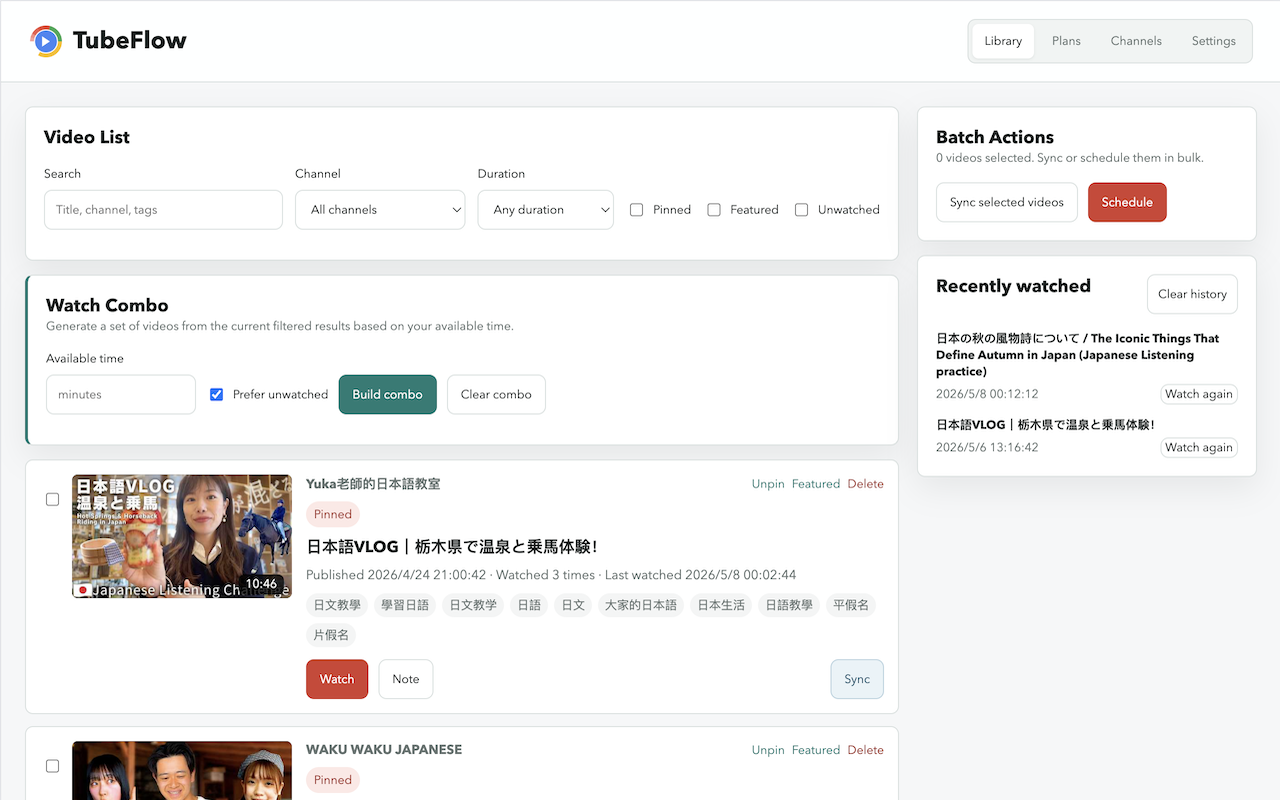Click recently watched entry 日本語VLOG｜栃木県で温泉と乗馬体験!
The height and width of the screenshot is (800, 1280).
click(1046, 425)
